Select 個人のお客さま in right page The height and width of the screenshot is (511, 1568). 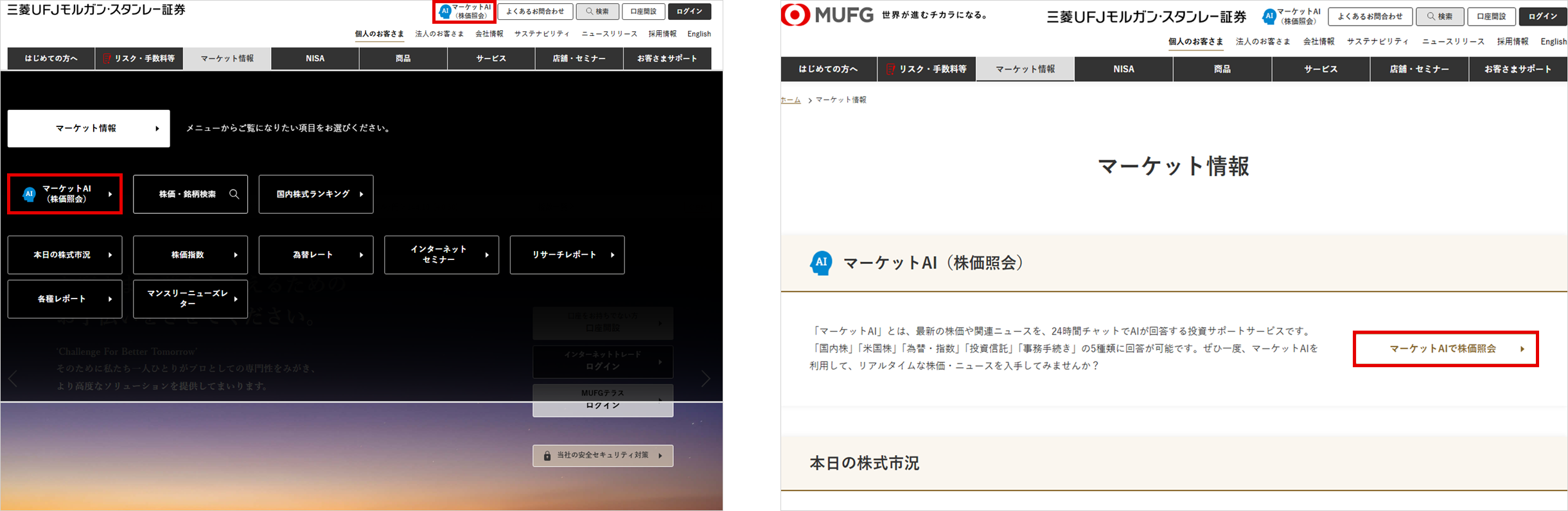tap(1195, 42)
